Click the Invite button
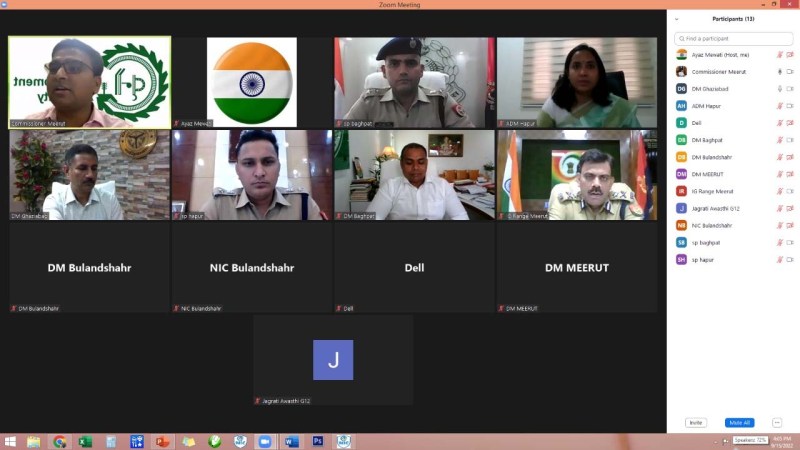800x450 pixels. point(696,423)
